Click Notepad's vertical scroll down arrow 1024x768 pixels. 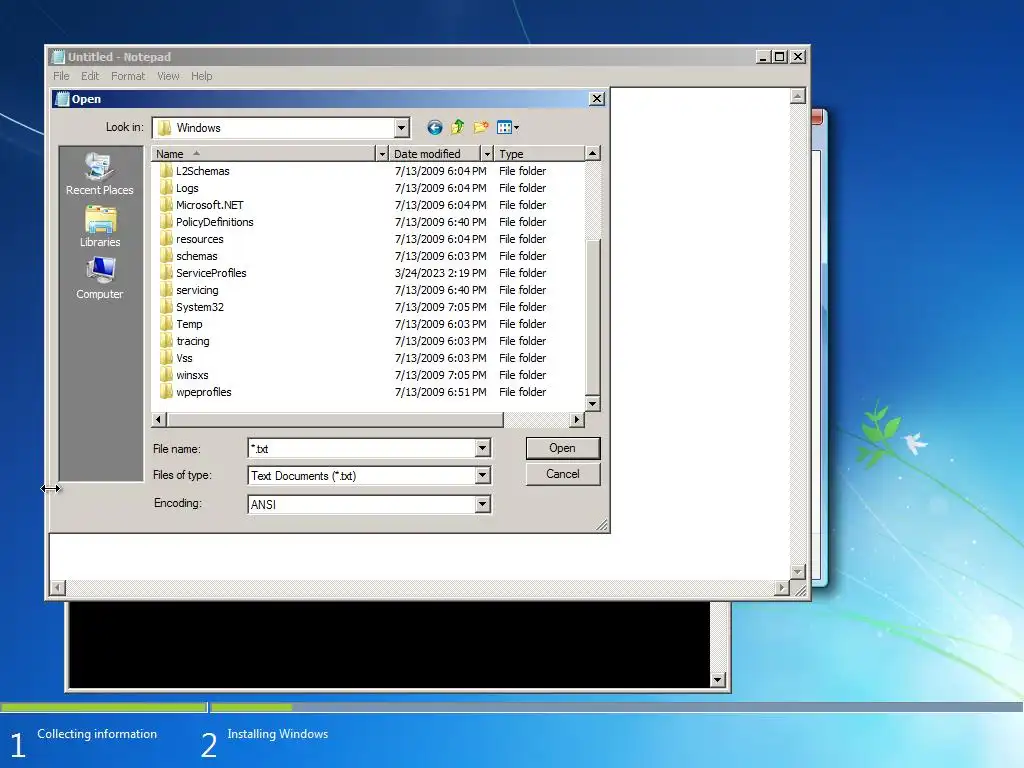pyautogui.click(x=797, y=571)
